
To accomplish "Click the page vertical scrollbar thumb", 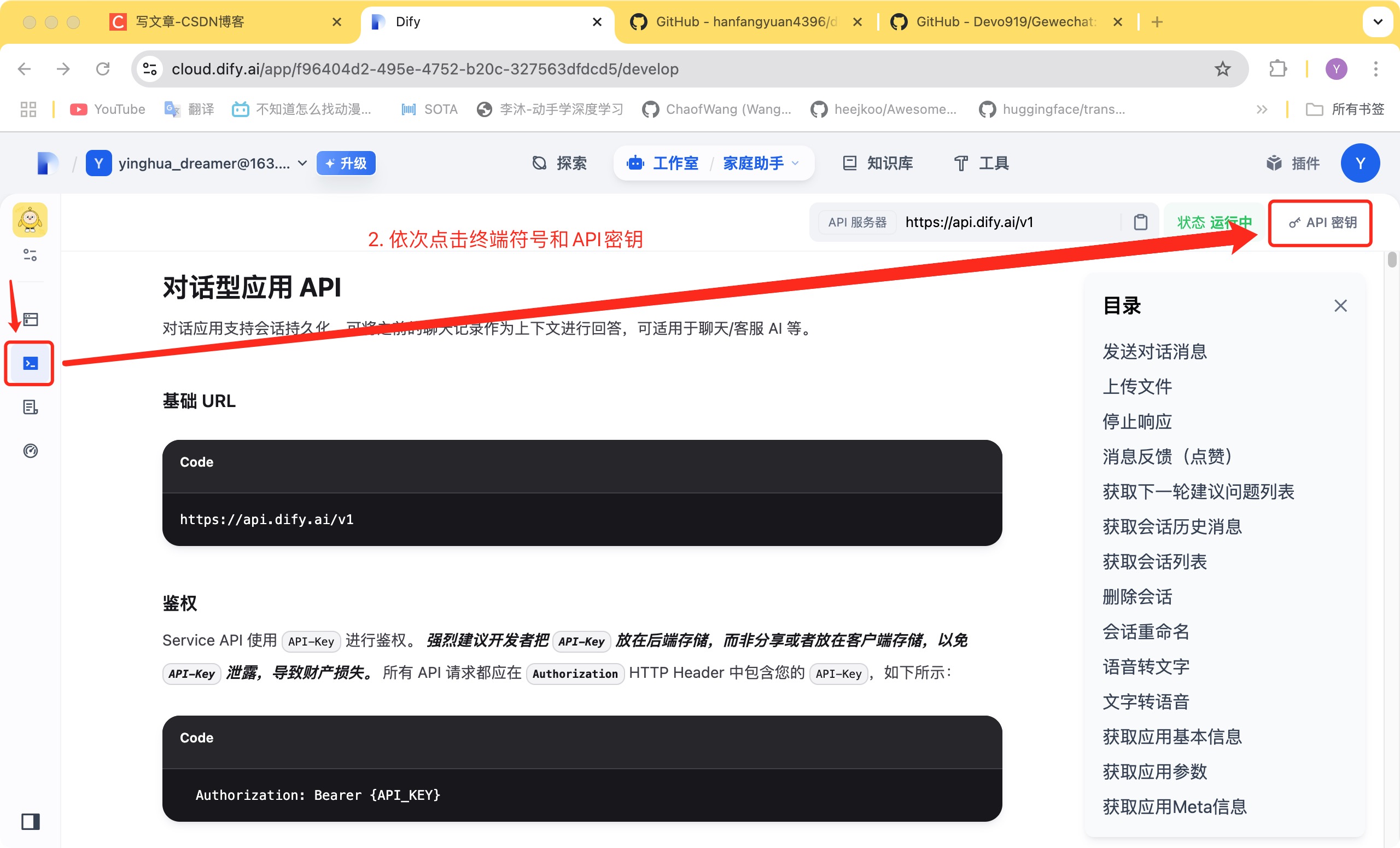I will click(x=1391, y=259).
